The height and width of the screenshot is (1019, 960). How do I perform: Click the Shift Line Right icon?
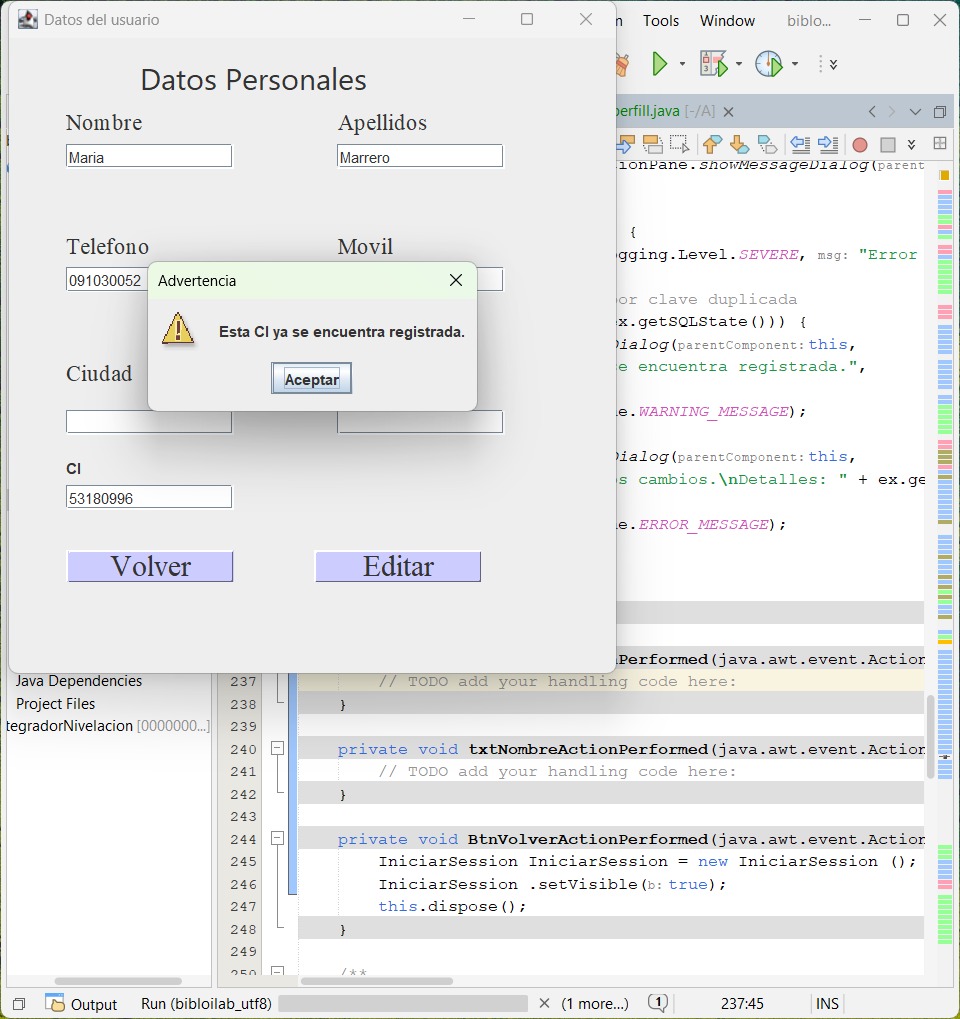[x=827, y=145]
